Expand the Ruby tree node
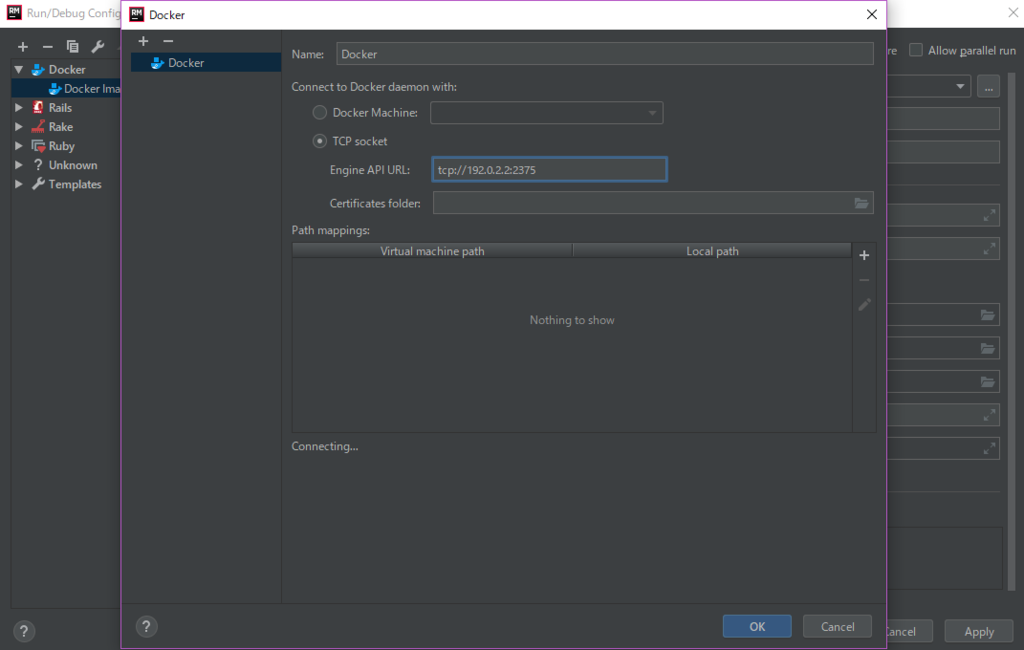Image resolution: width=1024 pixels, height=650 pixels. click(19, 146)
